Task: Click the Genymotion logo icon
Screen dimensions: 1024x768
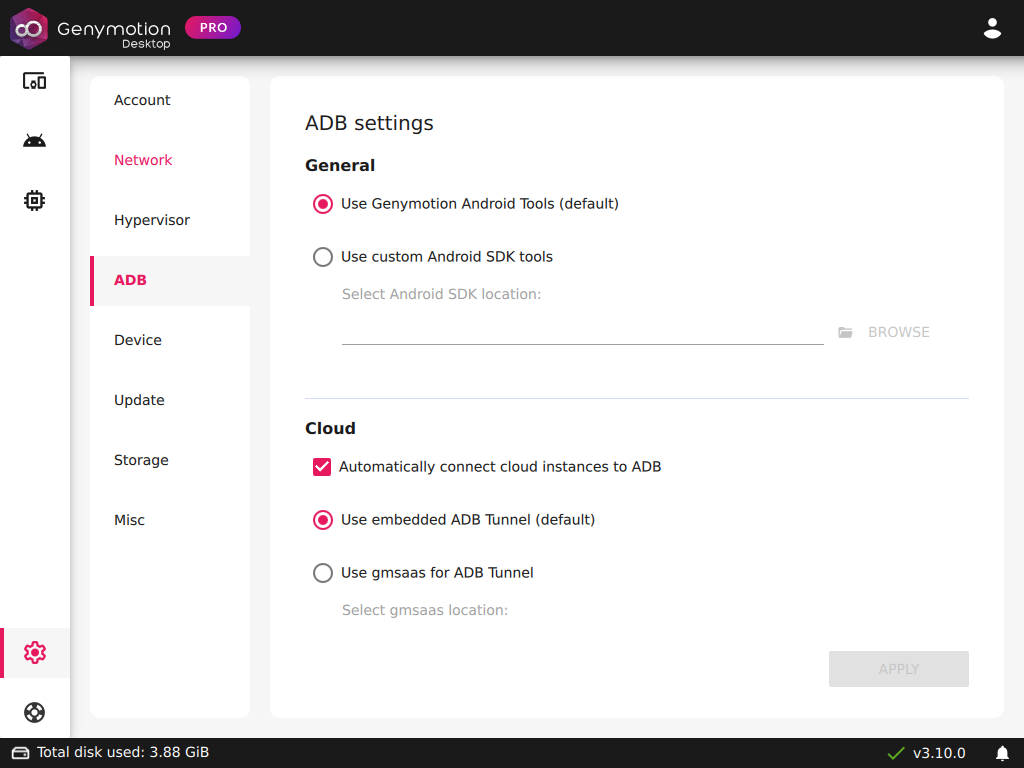Action: (x=29, y=28)
